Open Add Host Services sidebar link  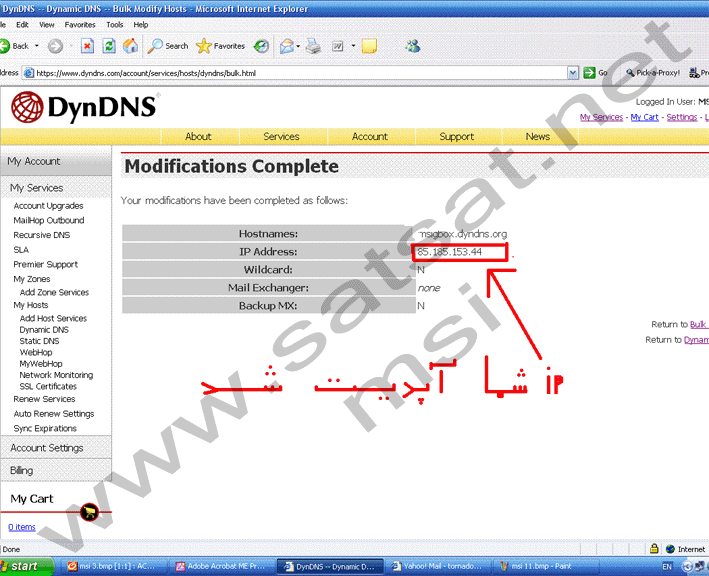[x=53, y=318]
